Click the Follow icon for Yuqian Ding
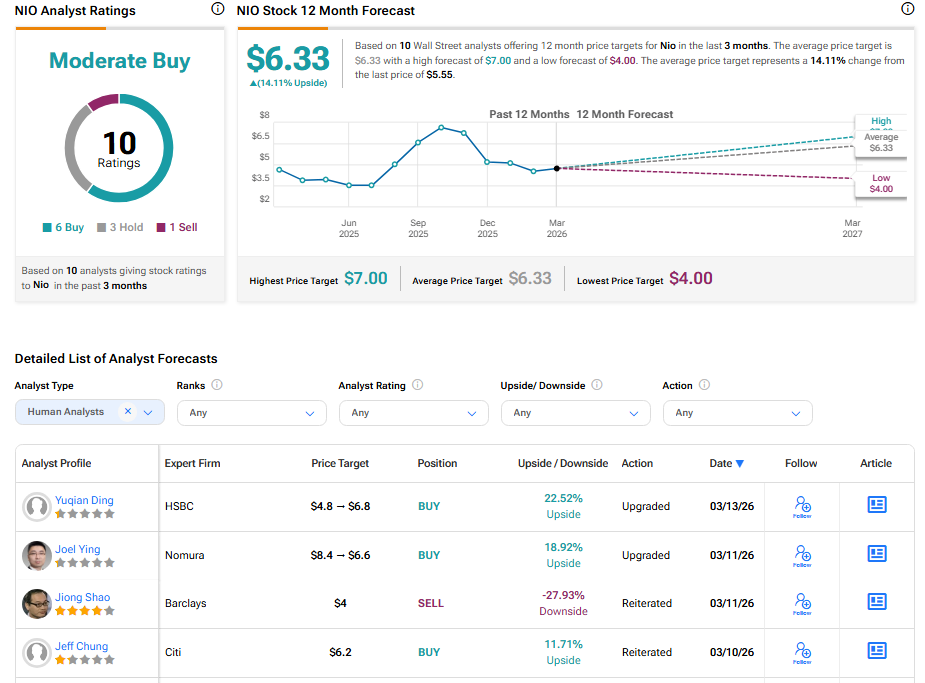The height and width of the screenshot is (683, 925). click(x=801, y=505)
